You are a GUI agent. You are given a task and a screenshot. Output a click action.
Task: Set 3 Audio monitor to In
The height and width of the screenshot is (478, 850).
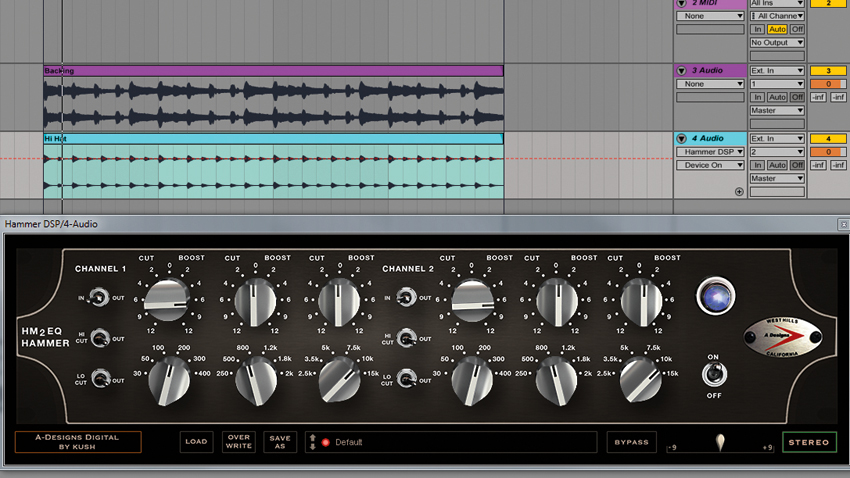[x=757, y=97]
